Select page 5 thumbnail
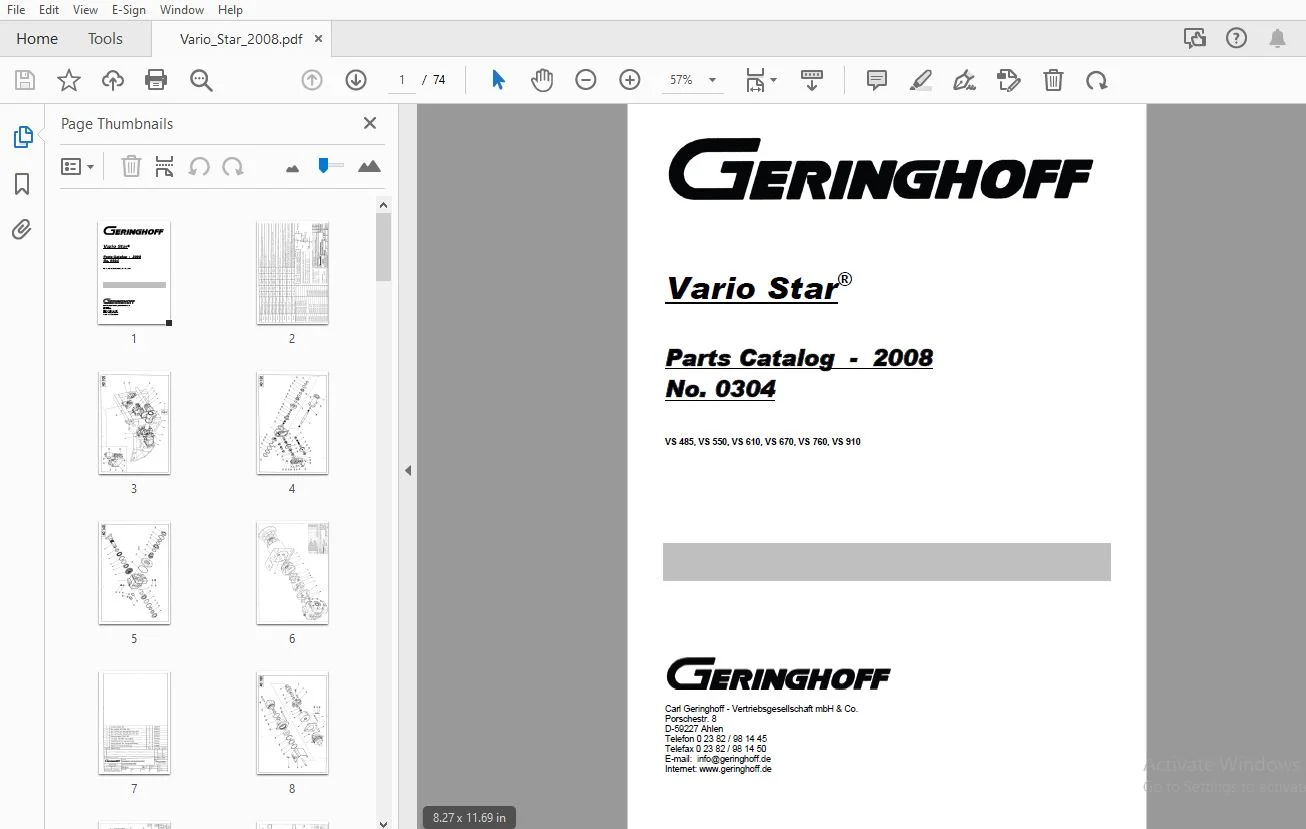1306x829 pixels. click(134, 573)
